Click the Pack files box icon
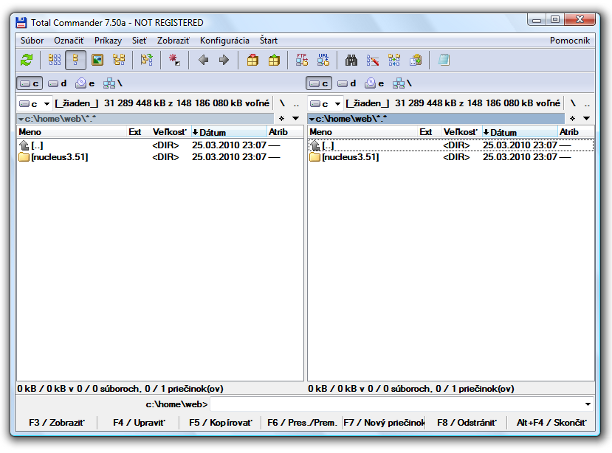Image resolution: width=612 pixels, height=453 pixels. (x=253, y=60)
